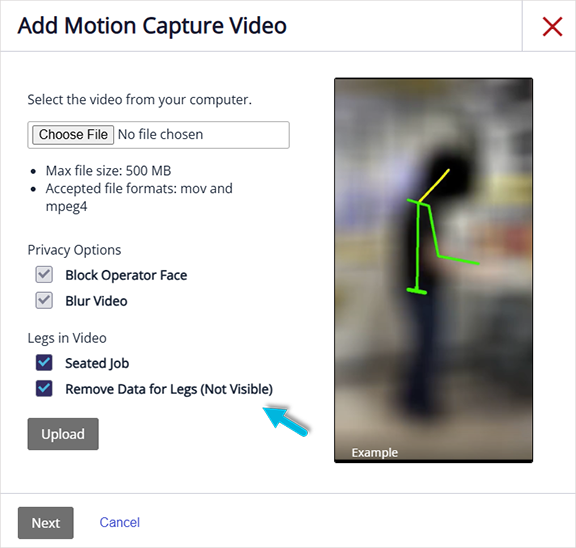Toggle the Blur Video checkbox
Screen dimensions: 576x548
pyautogui.click(x=44, y=300)
